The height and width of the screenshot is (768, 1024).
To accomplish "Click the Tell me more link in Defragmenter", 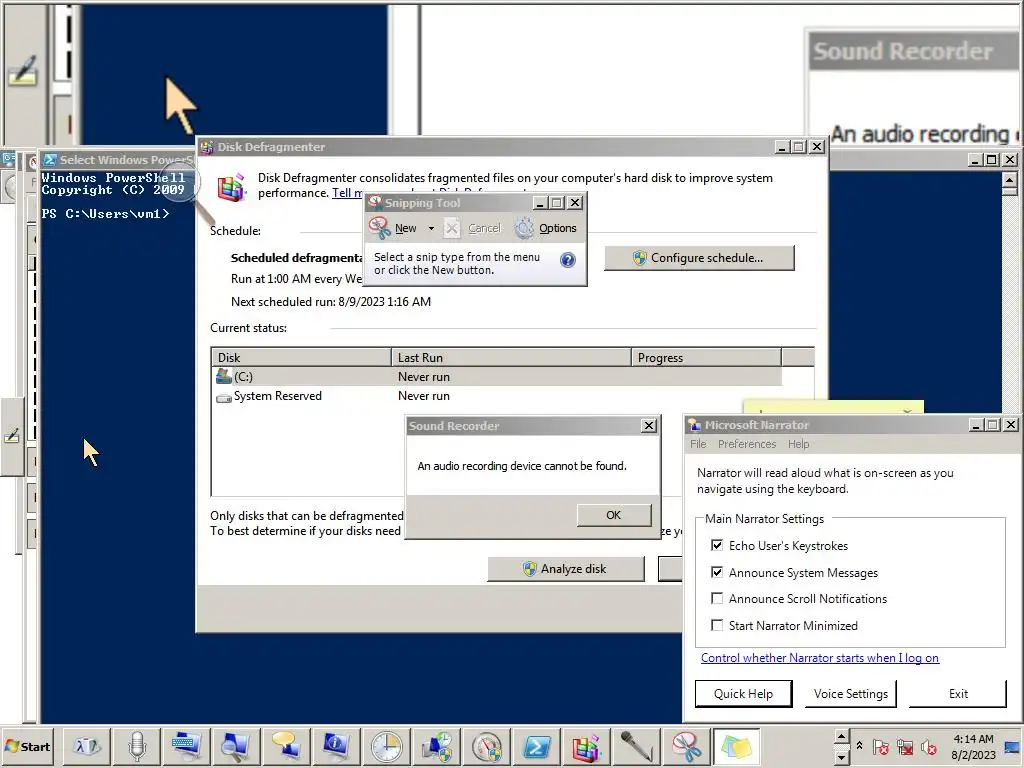I will [347, 193].
